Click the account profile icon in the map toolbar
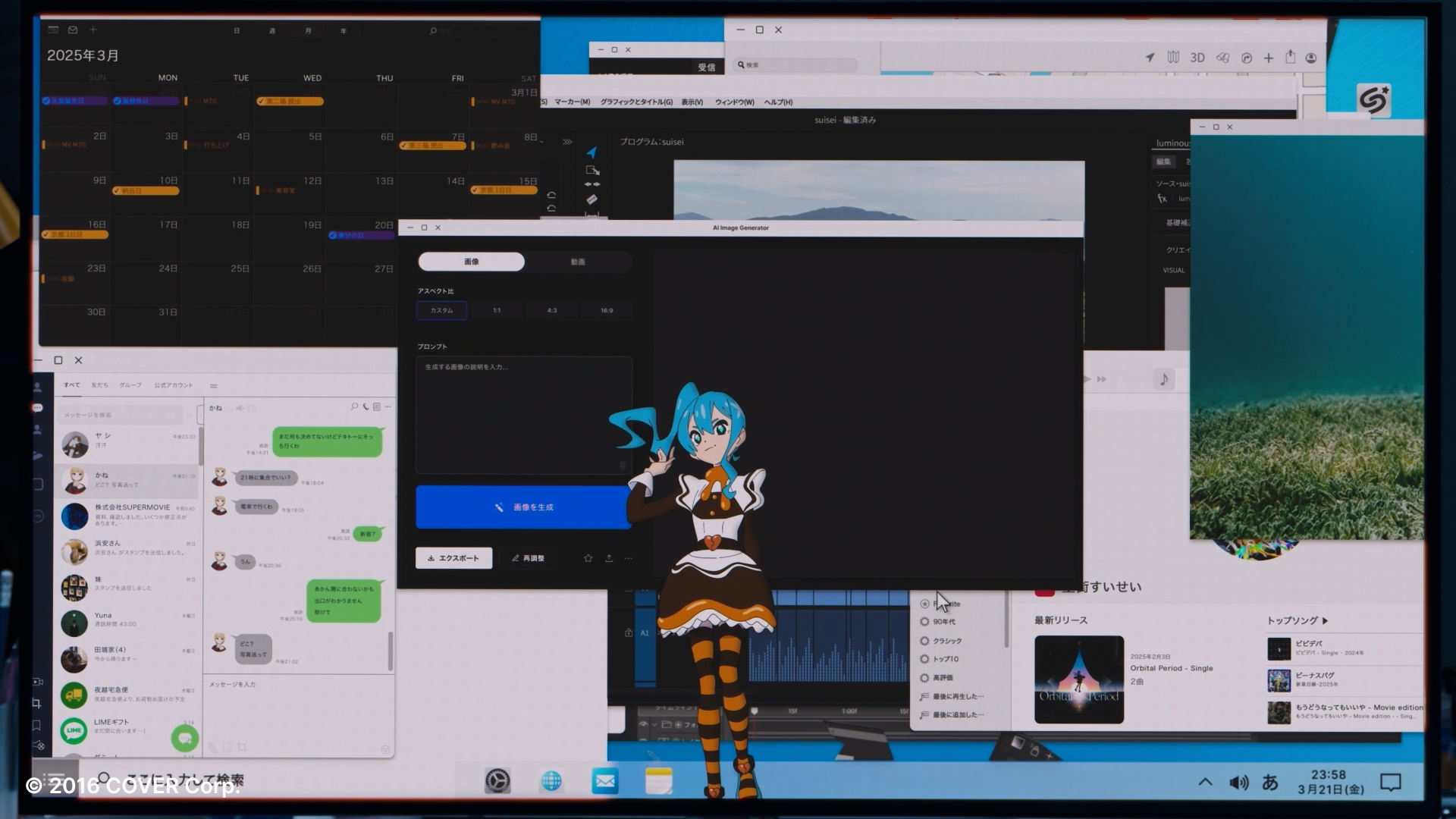 (1311, 58)
